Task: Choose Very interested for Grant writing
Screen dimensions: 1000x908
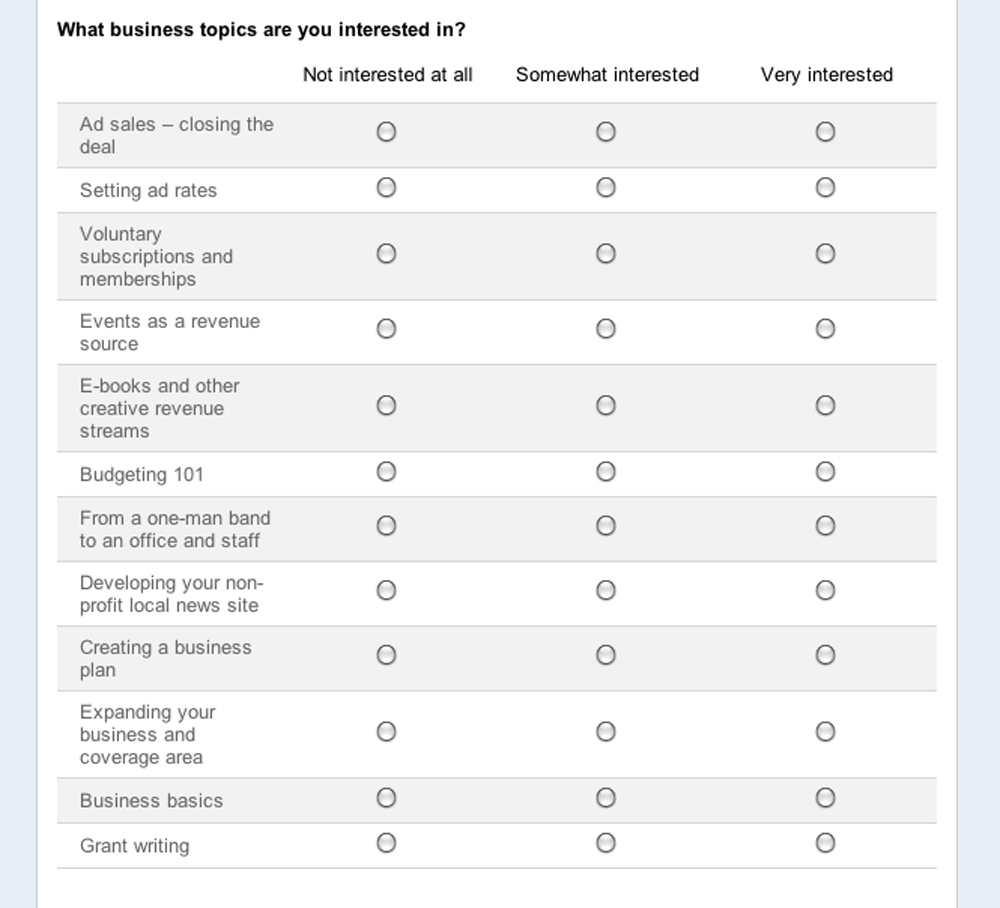Action: tap(825, 844)
